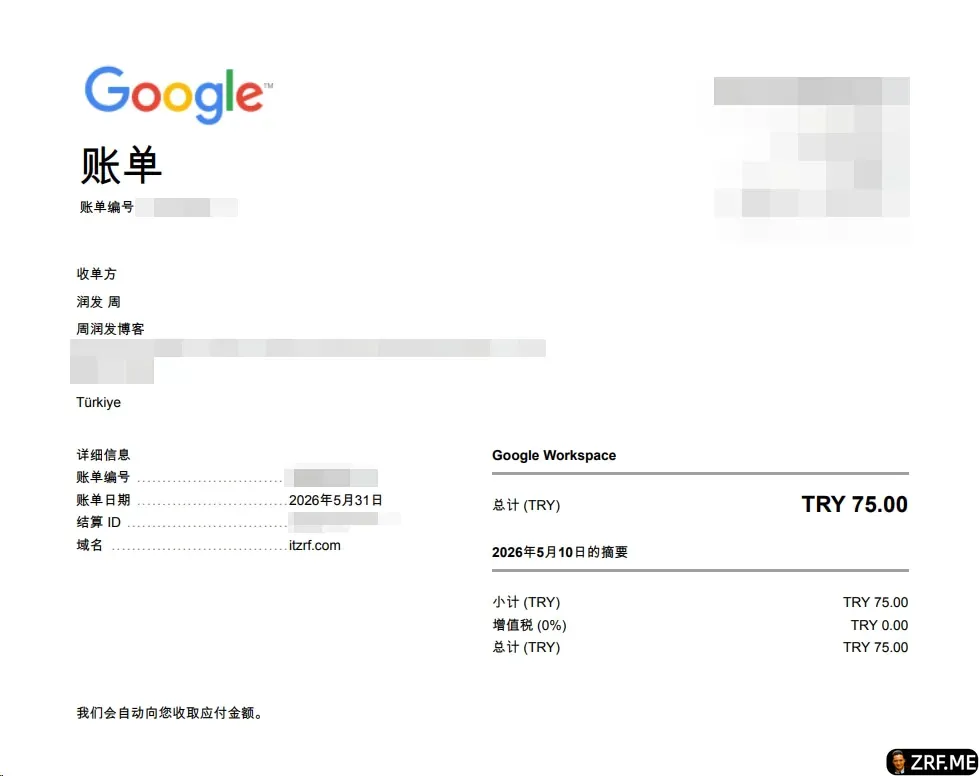The height and width of the screenshot is (776, 979).
Task: Click the 账单编号 label under 详细信息
Action: [103, 477]
